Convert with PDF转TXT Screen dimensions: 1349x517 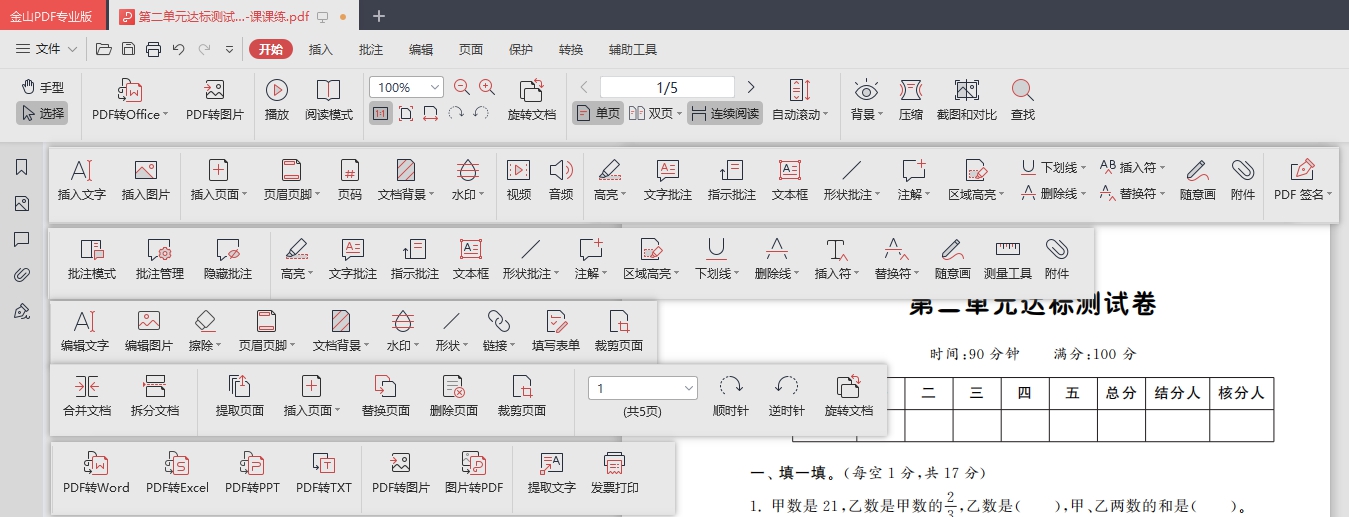pyautogui.click(x=323, y=474)
